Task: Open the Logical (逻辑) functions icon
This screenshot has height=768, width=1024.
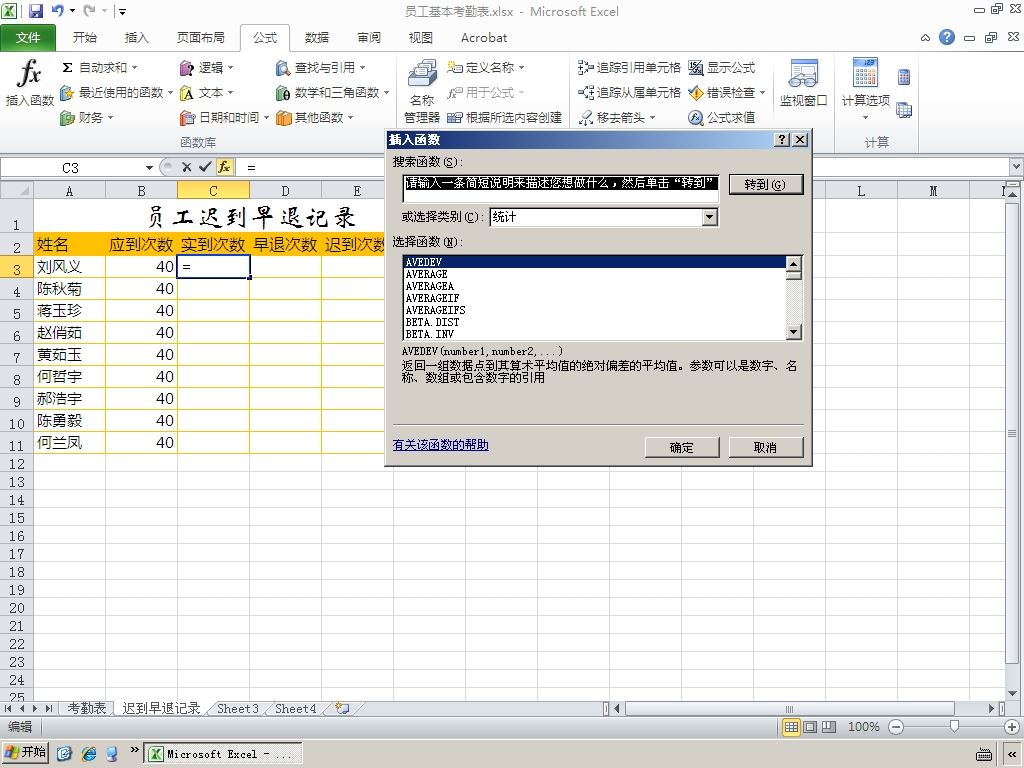Action: pos(187,68)
